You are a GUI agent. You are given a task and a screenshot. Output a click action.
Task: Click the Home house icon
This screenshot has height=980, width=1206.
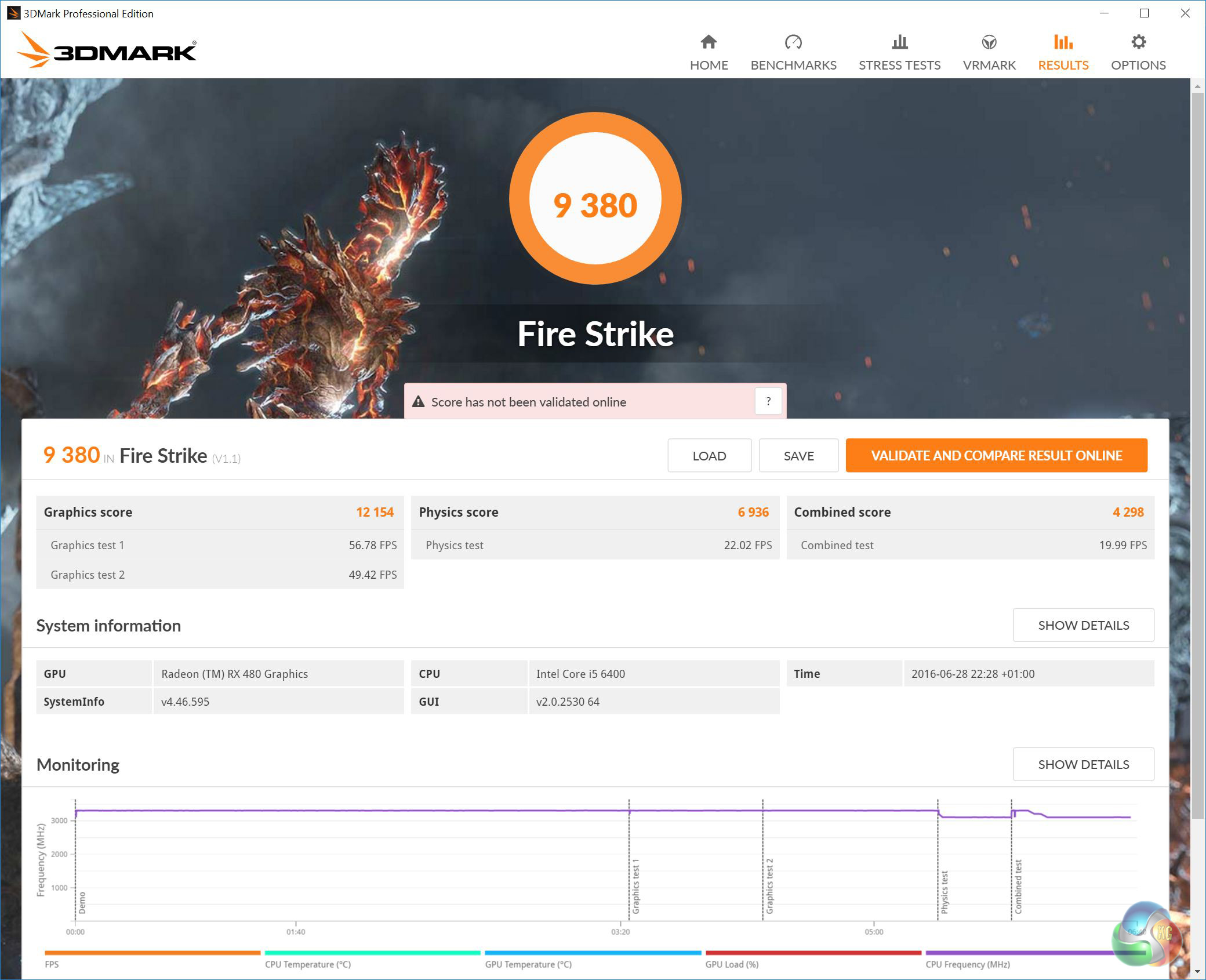click(709, 42)
